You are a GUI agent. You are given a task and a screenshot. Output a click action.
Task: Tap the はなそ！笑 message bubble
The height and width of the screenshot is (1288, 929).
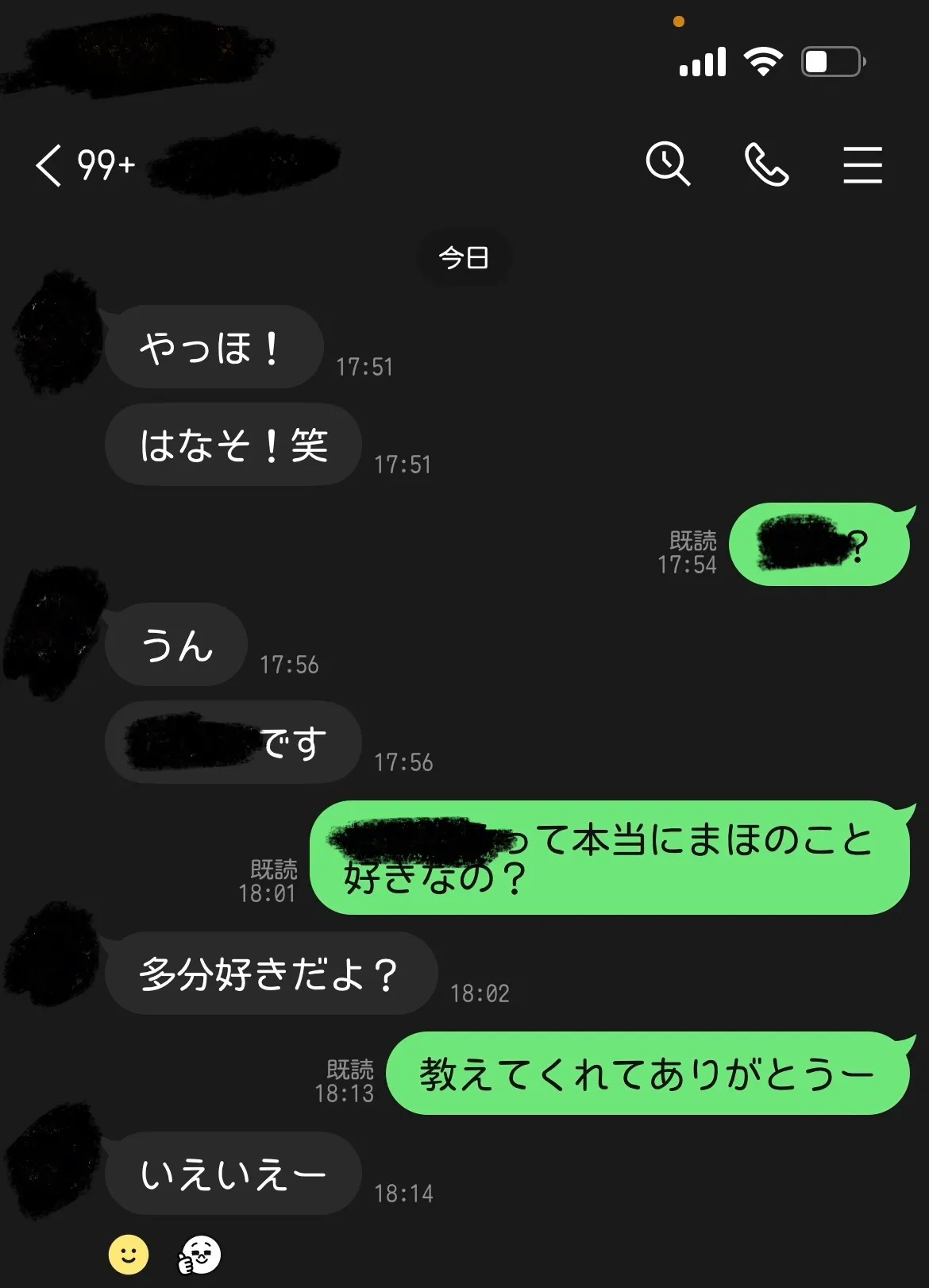[233, 444]
